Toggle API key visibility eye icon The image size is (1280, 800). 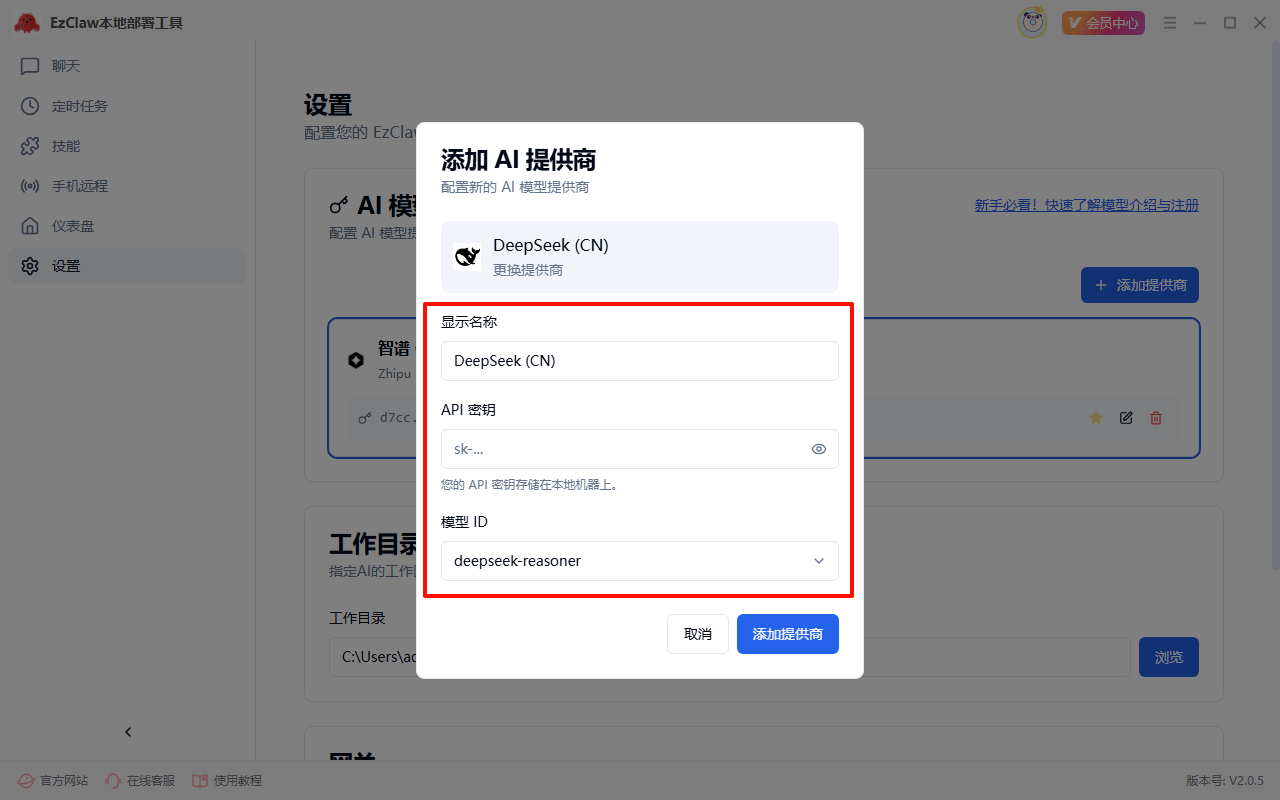point(818,449)
